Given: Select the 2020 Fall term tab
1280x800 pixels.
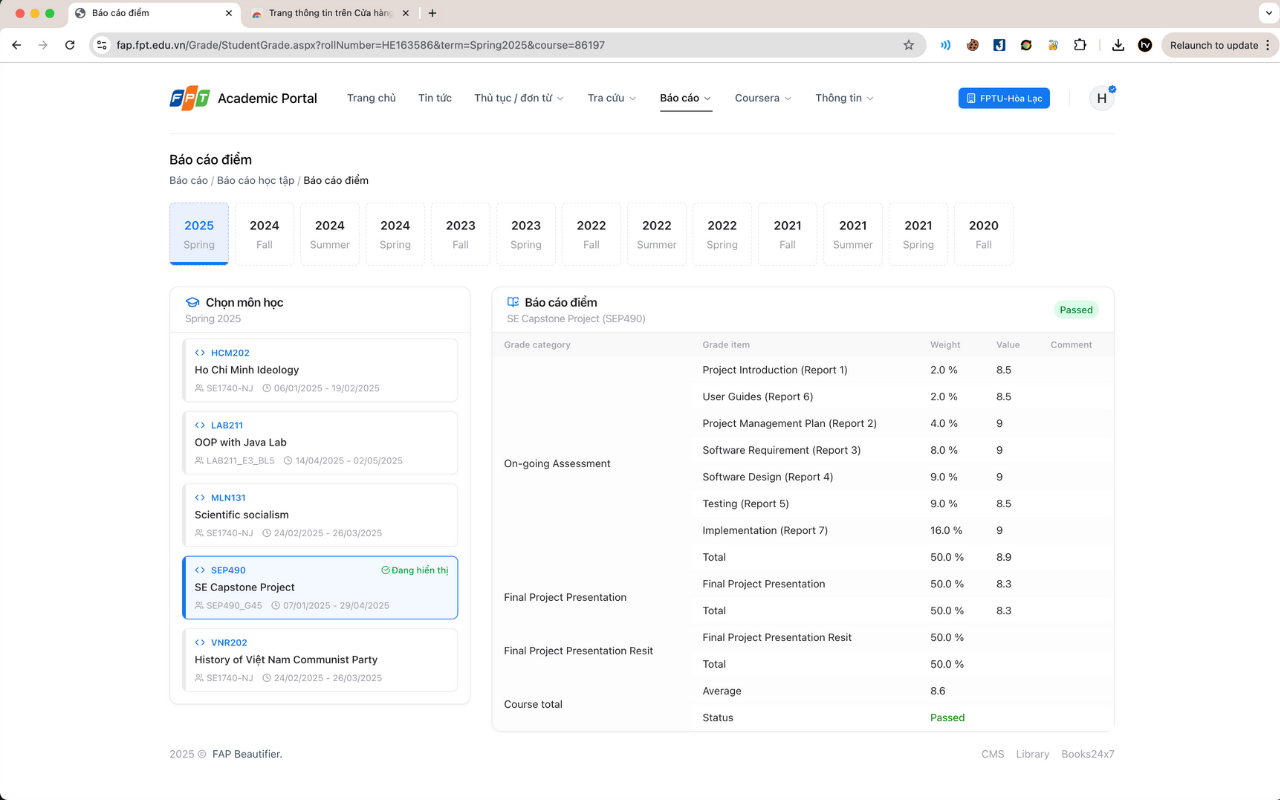Looking at the screenshot, I should point(984,234).
